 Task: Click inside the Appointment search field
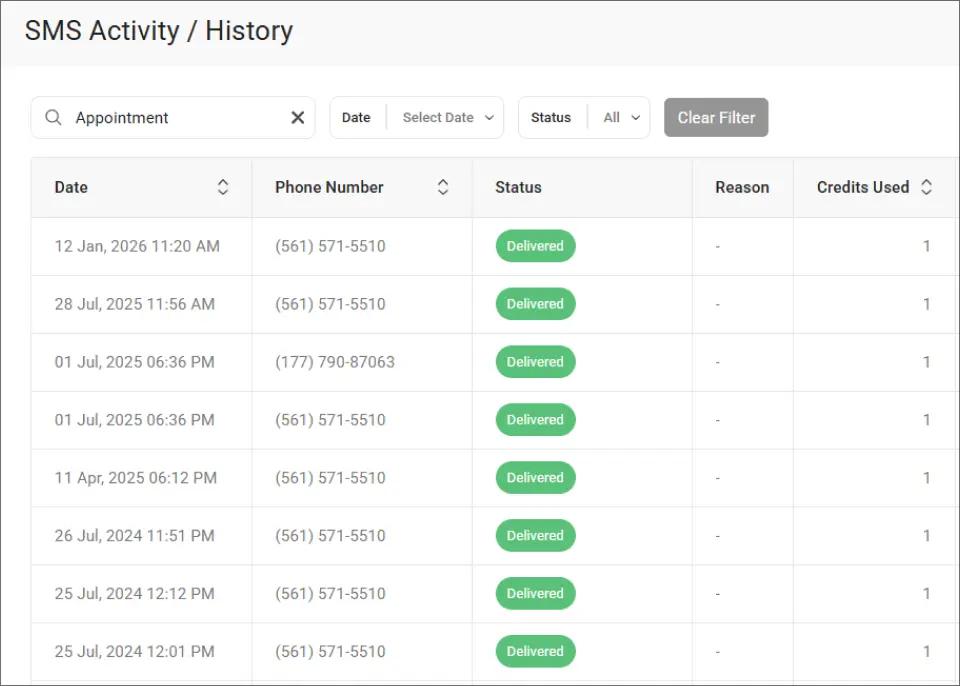170,117
